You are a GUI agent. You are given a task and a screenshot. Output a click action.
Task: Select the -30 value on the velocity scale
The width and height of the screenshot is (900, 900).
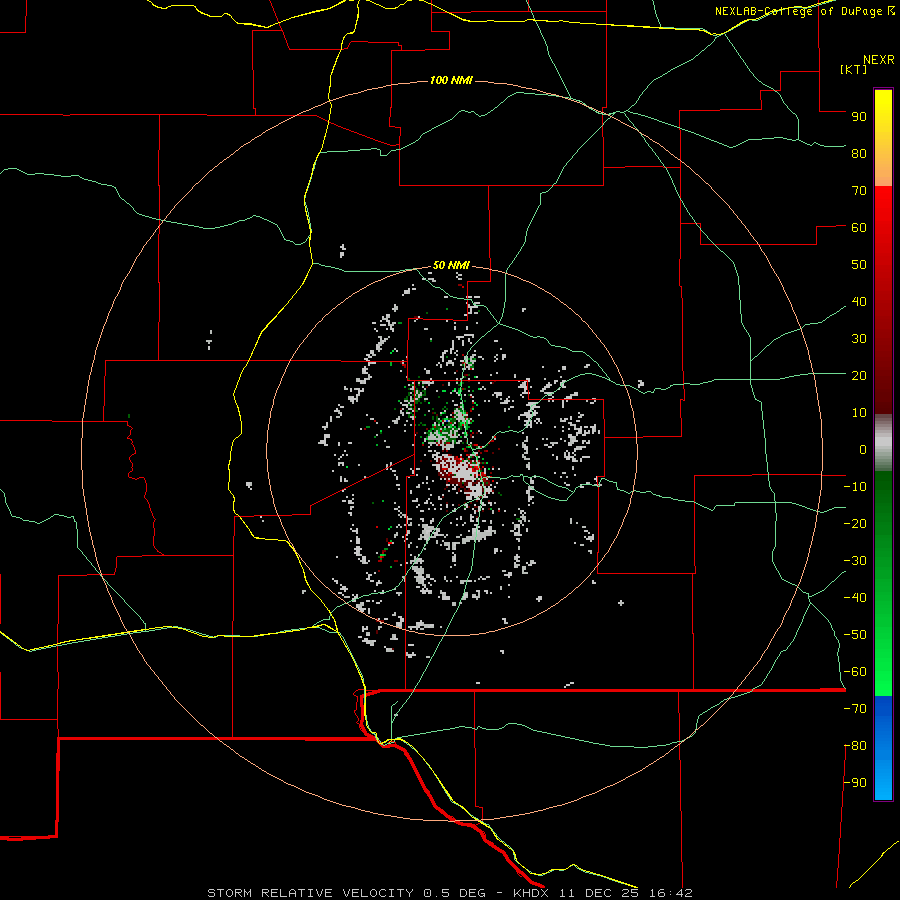(855, 561)
